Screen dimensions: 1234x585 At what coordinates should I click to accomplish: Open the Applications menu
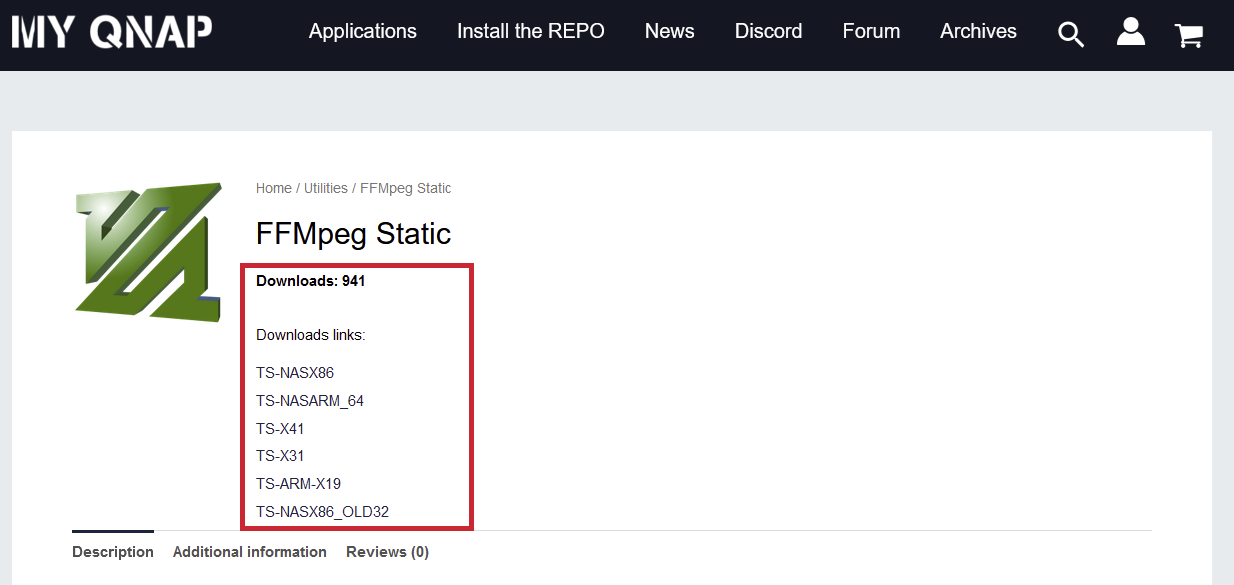(x=363, y=31)
